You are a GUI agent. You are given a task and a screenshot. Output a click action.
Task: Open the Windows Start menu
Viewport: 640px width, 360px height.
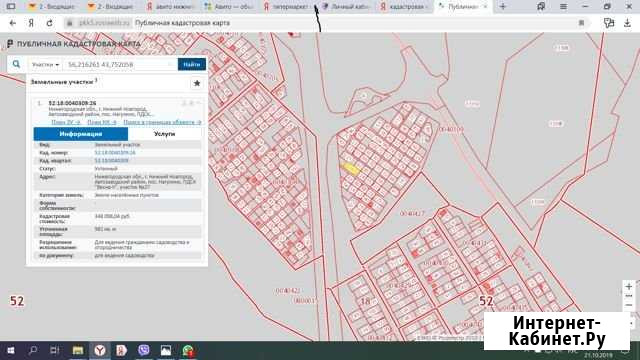(11, 350)
